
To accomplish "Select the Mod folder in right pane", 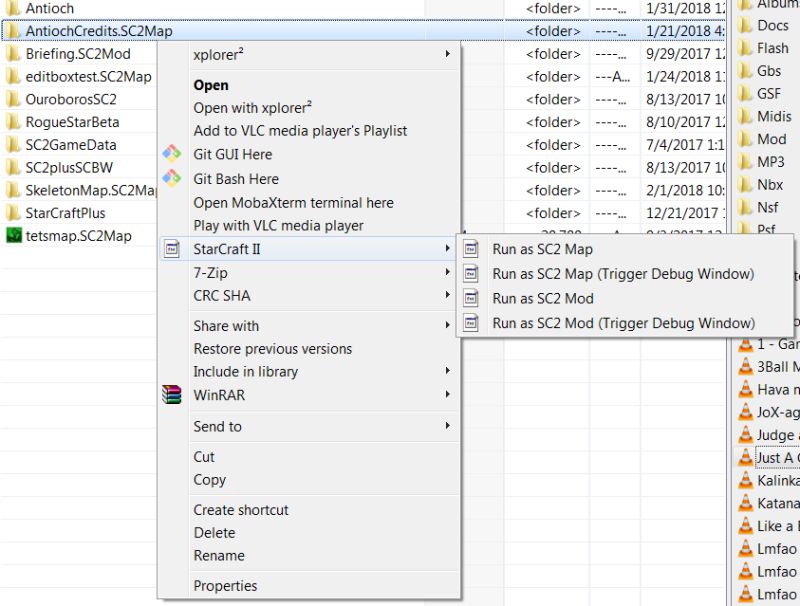I will [x=772, y=139].
